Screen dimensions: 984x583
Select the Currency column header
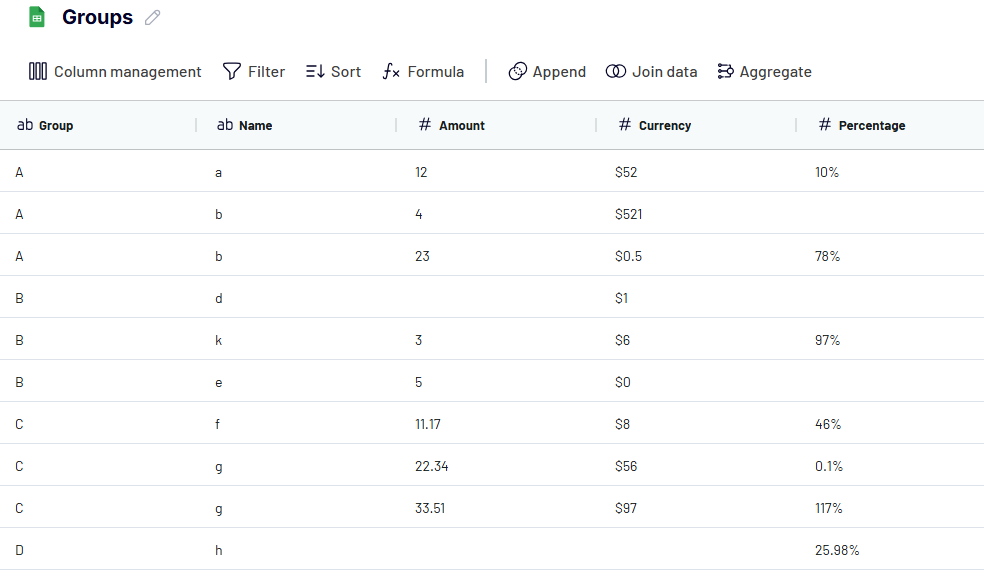point(665,126)
